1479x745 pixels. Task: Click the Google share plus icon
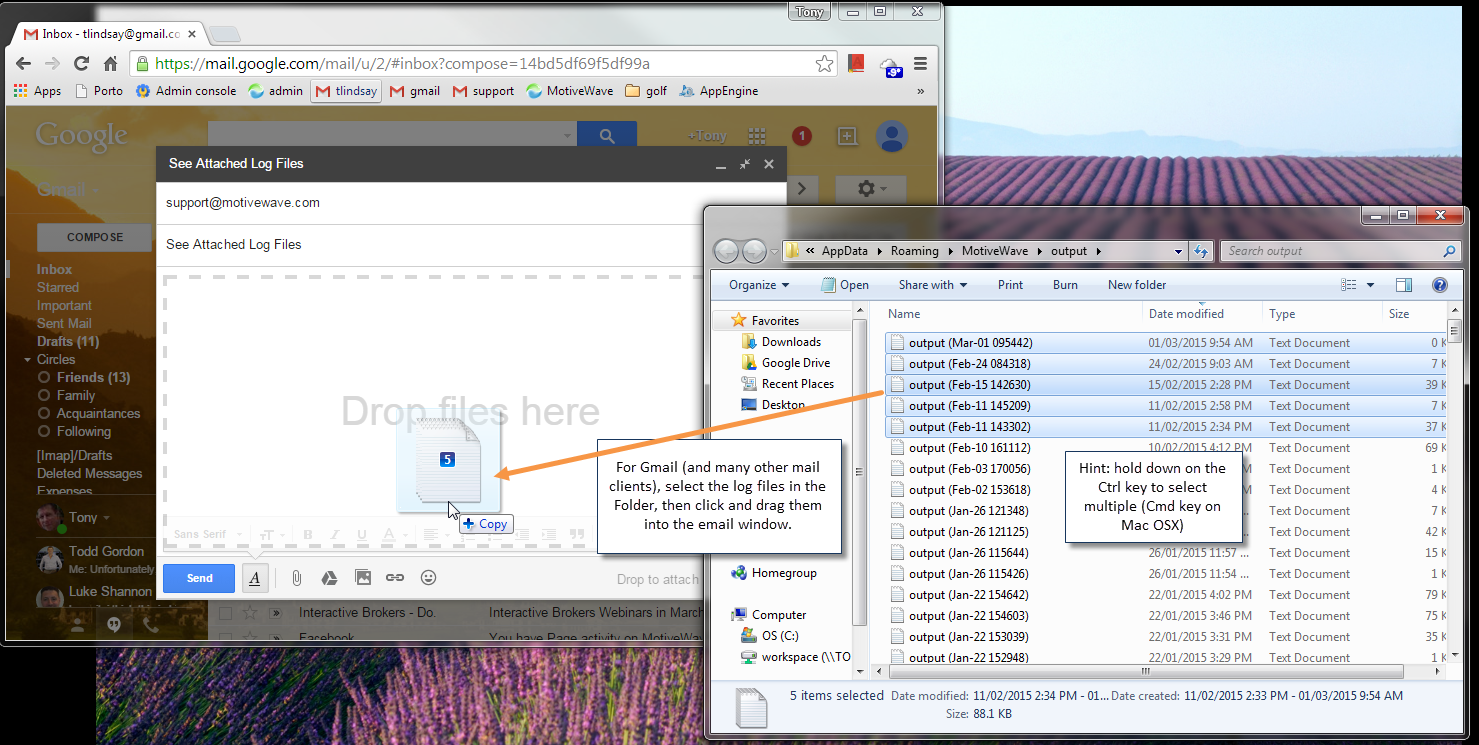point(847,136)
